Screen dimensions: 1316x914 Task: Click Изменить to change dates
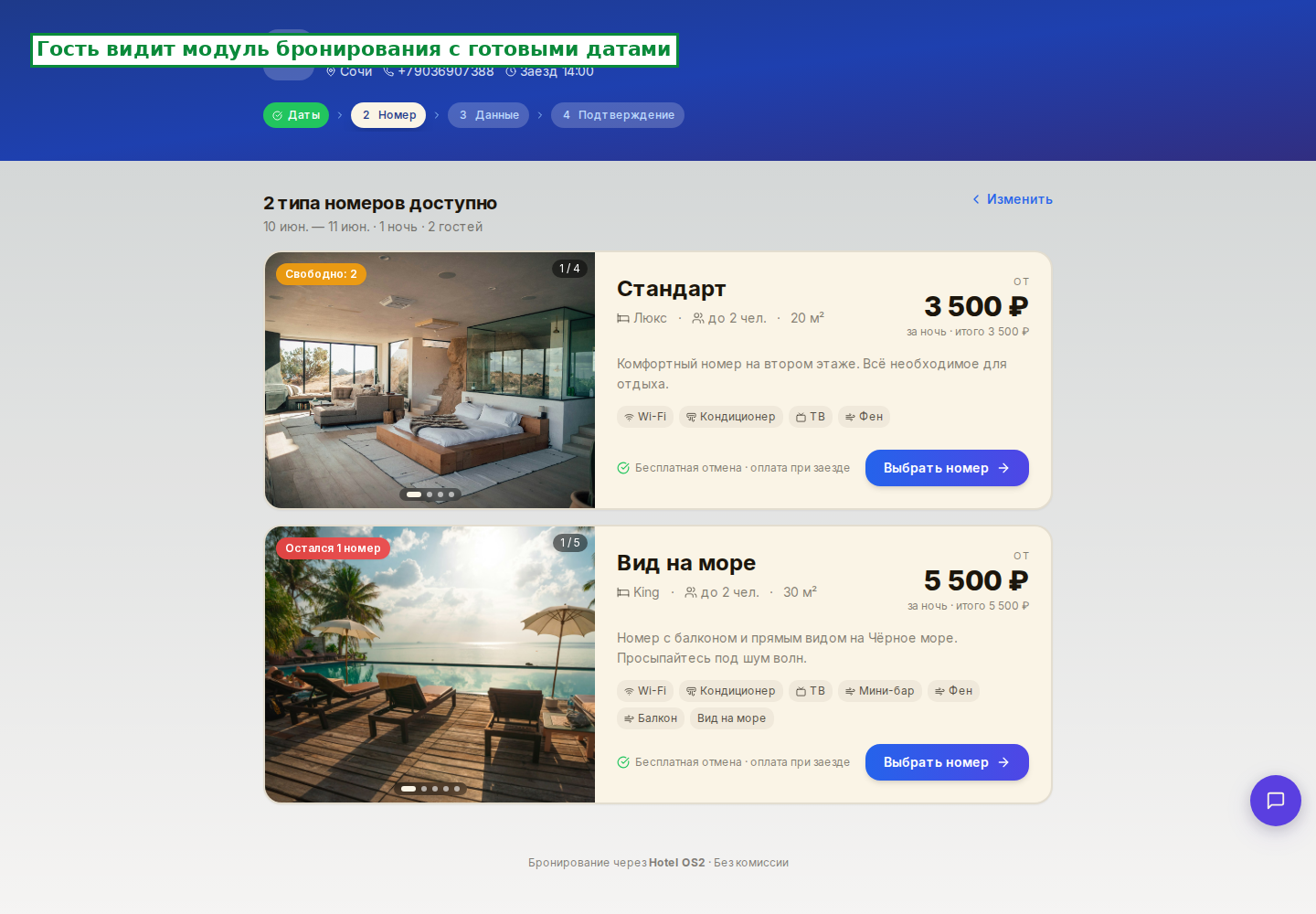[x=1013, y=199]
